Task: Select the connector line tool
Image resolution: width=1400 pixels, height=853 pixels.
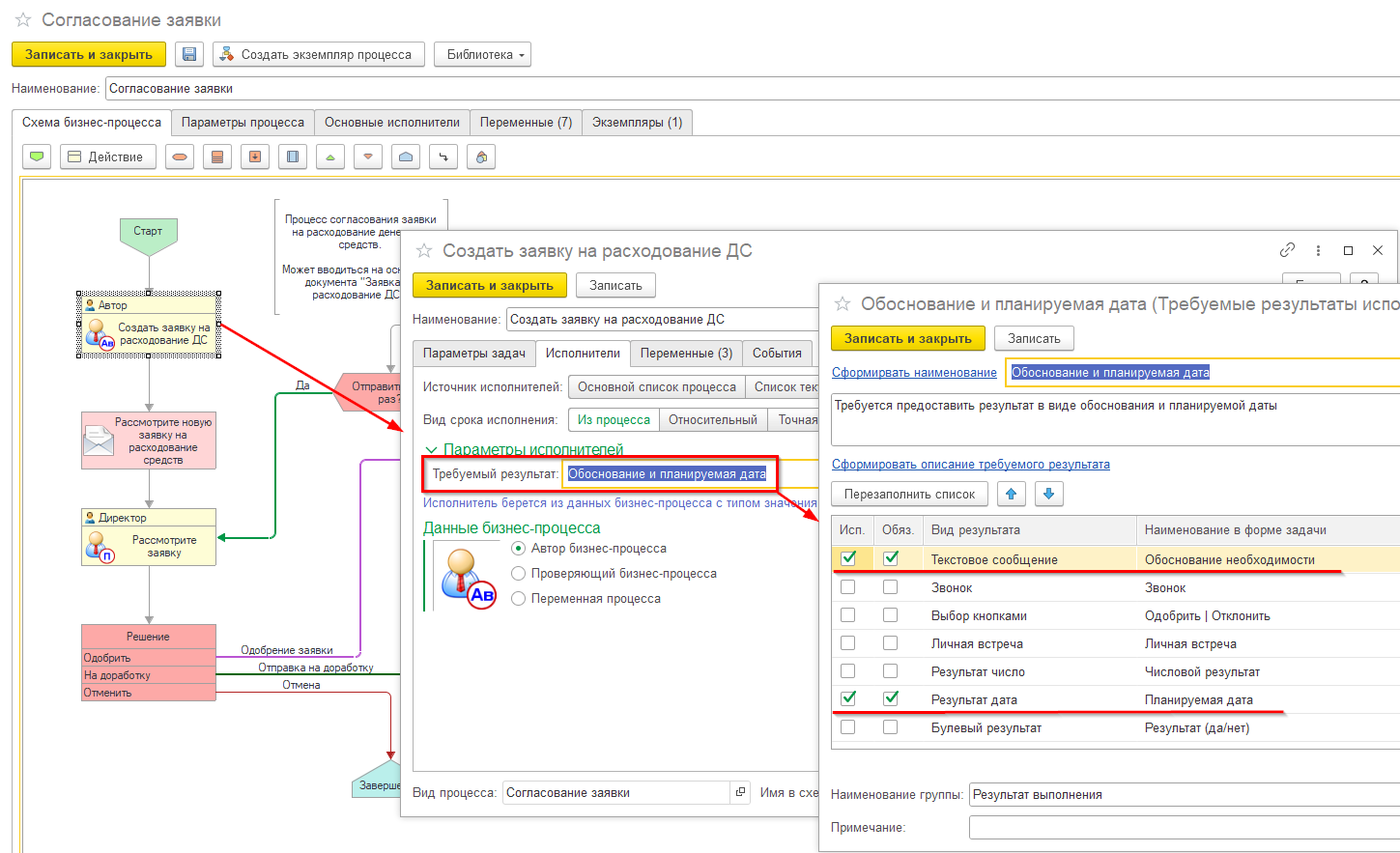Action: [x=443, y=156]
